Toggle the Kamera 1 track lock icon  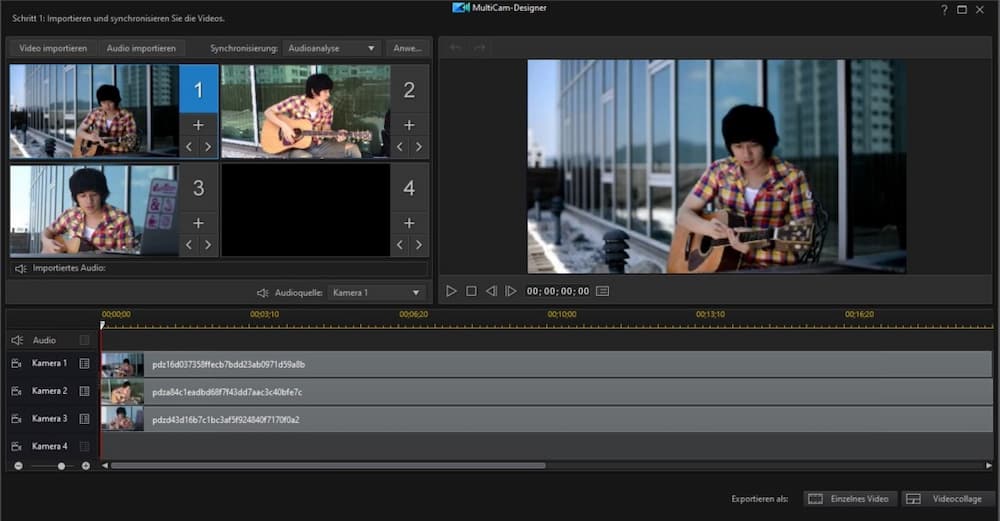point(84,363)
